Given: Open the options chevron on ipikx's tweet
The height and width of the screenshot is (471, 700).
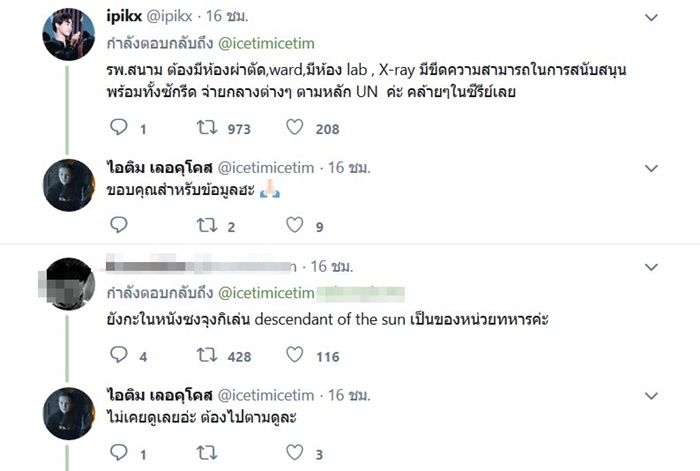Looking at the screenshot, I should point(652,18).
